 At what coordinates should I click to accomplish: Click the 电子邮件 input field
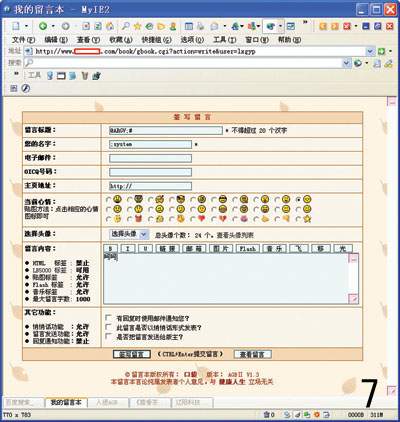(x=150, y=158)
